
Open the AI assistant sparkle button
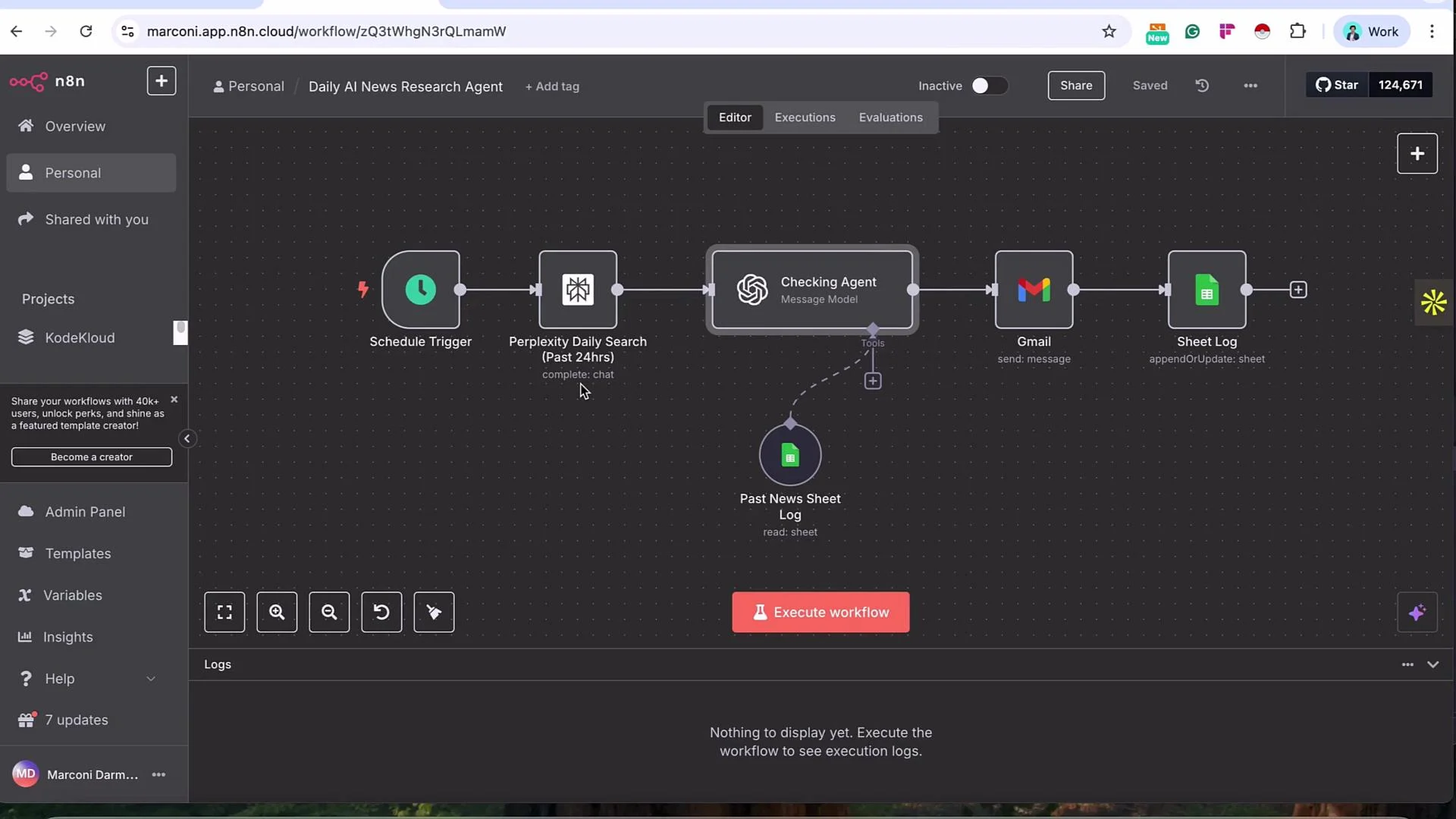point(1417,612)
